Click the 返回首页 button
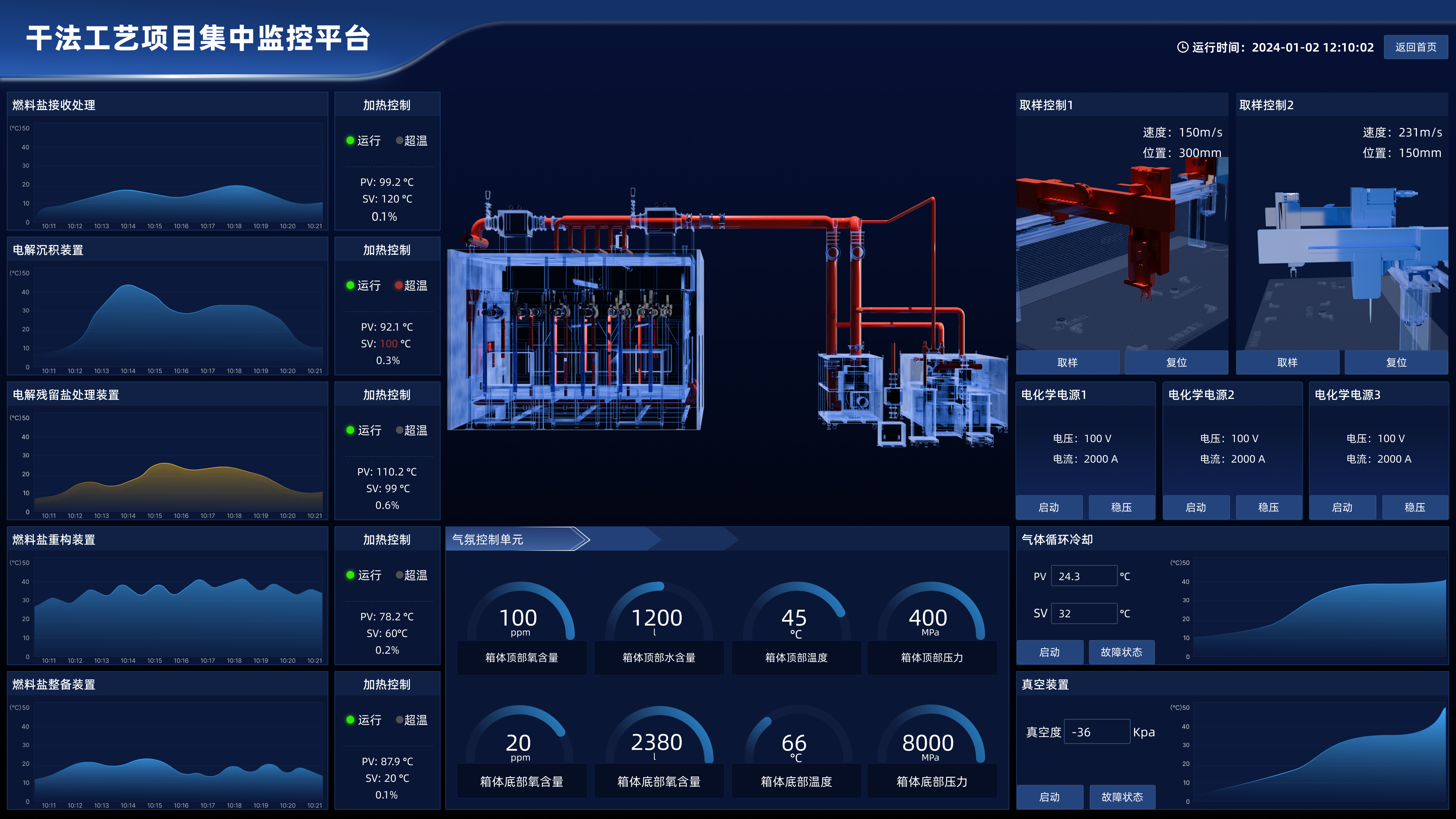Image resolution: width=1456 pixels, height=819 pixels. tap(1415, 47)
